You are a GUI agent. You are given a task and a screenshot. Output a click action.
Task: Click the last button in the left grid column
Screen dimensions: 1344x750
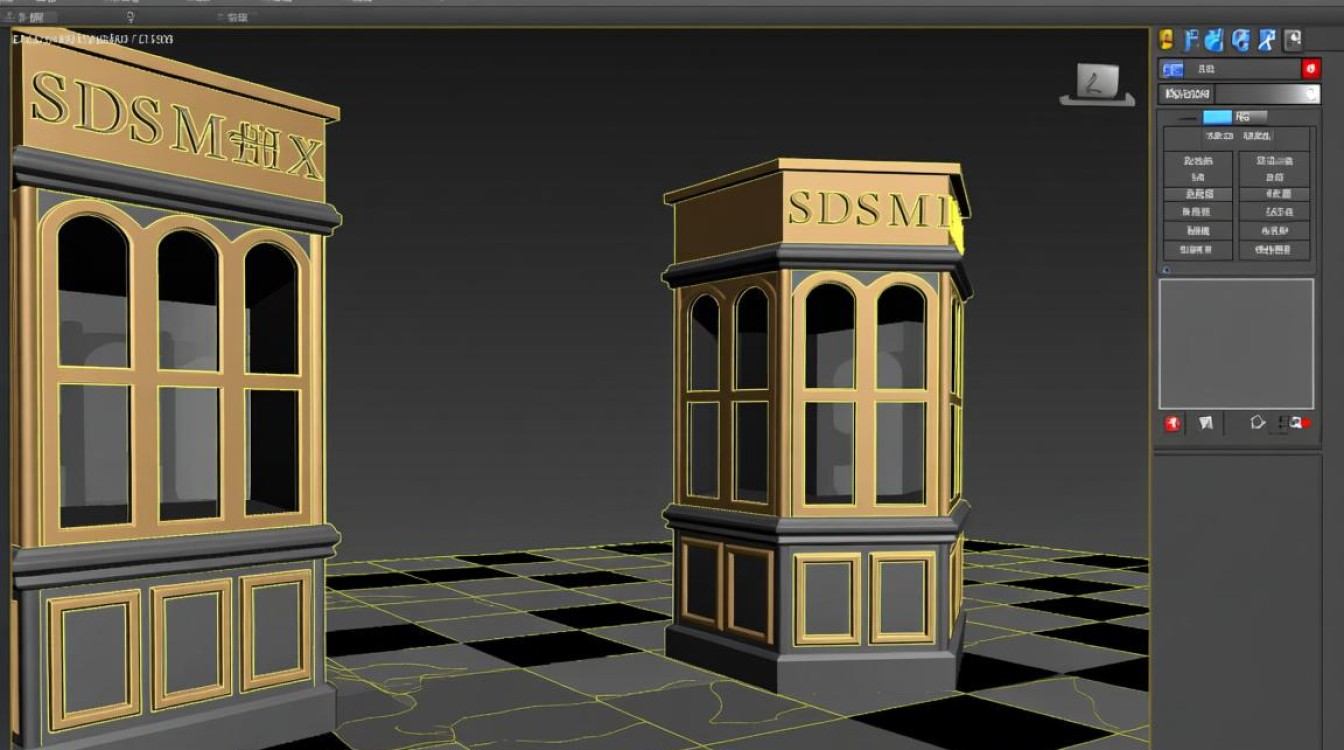pyautogui.click(x=1198, y=250)
